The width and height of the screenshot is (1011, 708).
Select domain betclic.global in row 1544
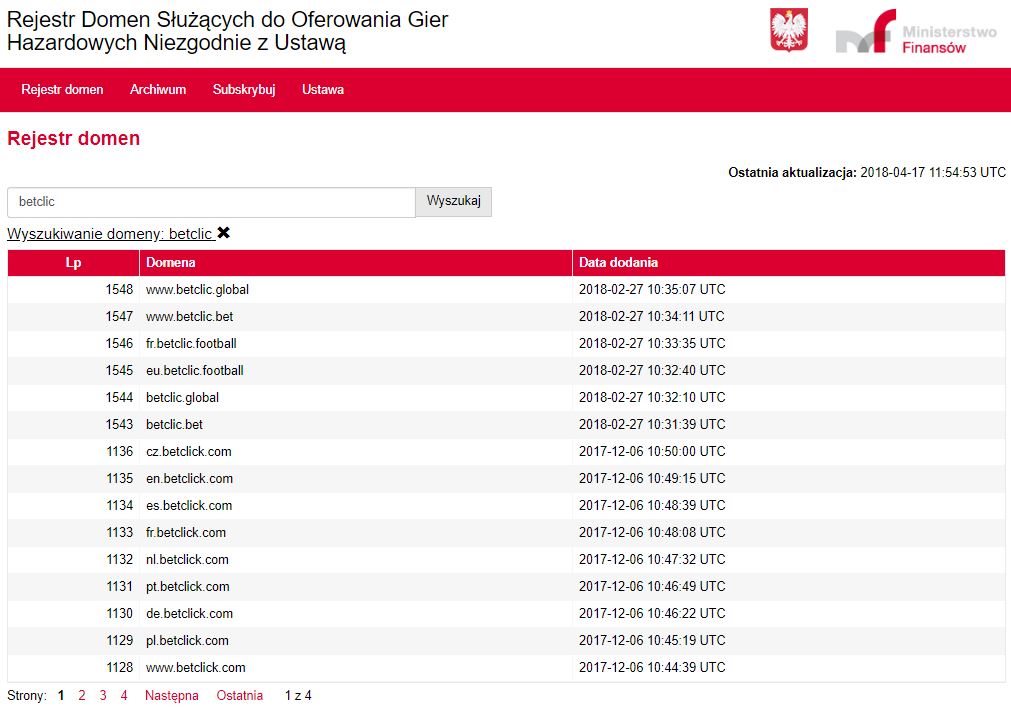click(x=182, y=398)
